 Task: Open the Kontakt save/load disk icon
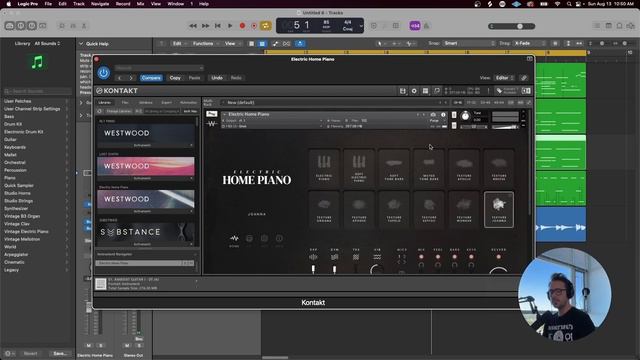pyautogui.click(x=402, y=91)
